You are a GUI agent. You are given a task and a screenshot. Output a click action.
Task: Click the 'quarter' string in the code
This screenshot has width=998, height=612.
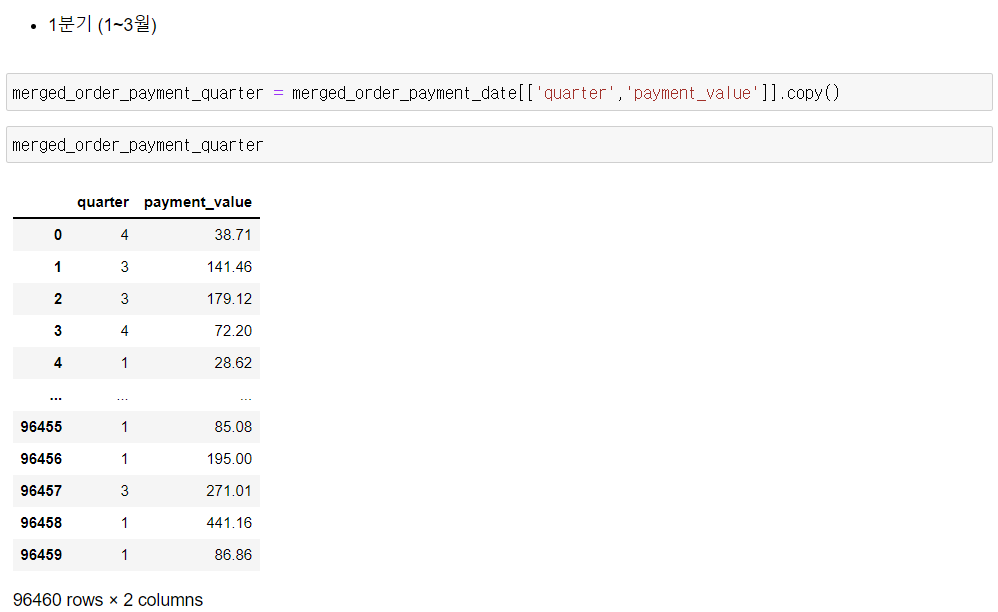575,93
